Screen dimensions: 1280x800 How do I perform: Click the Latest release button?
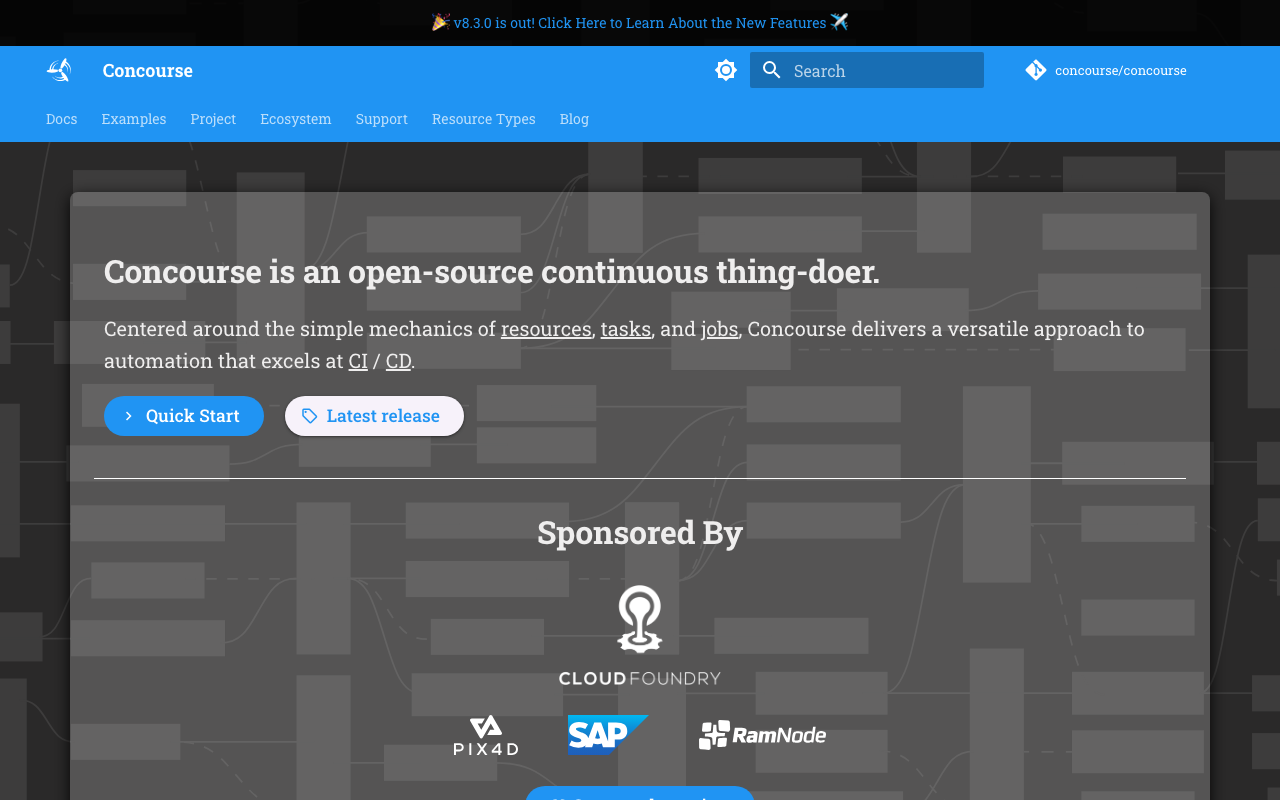tap(374, 416)
